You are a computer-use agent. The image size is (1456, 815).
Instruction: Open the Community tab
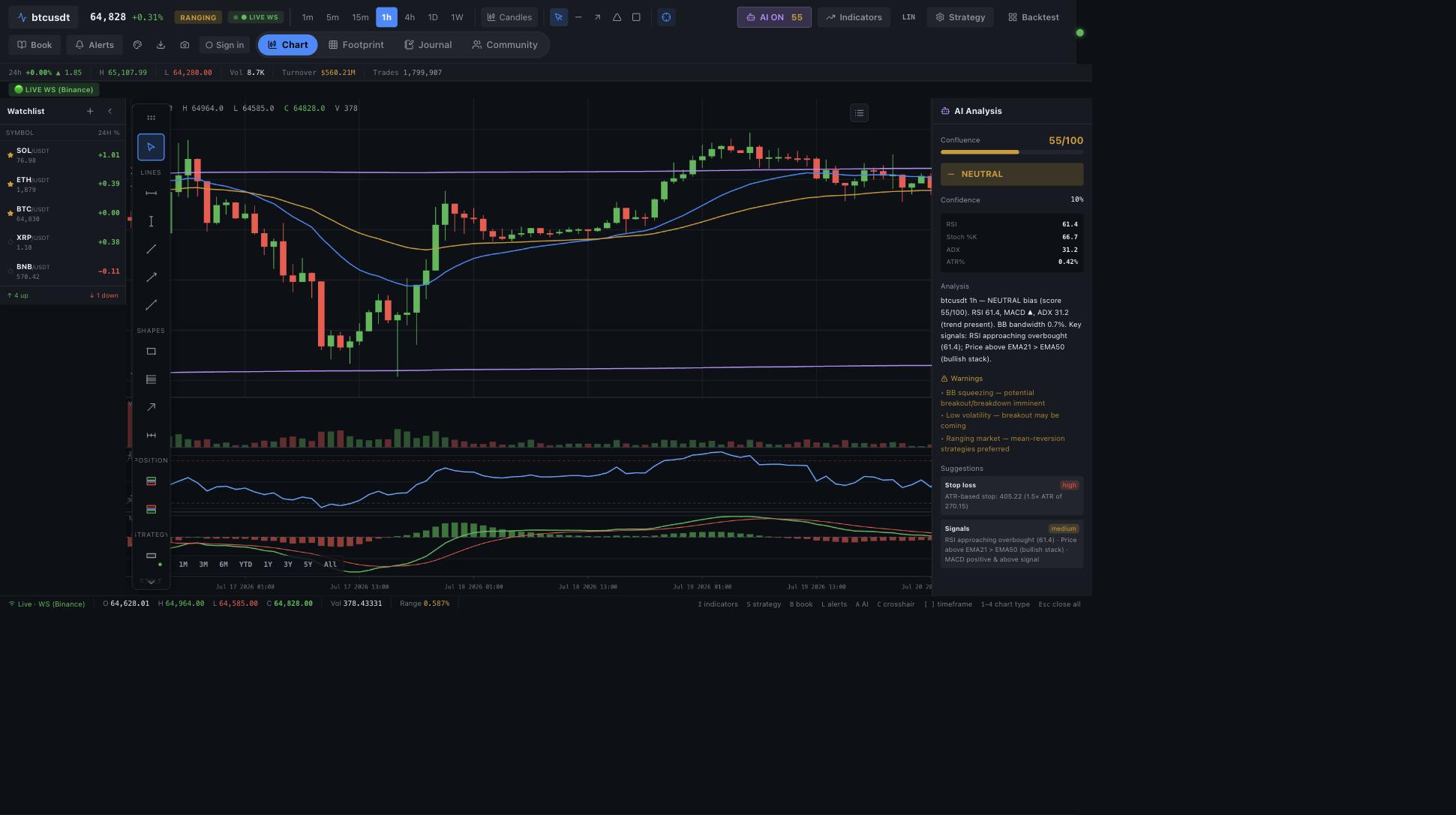505,45
